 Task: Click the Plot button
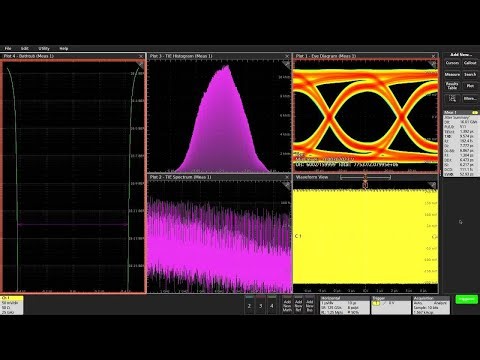point(470,86)
